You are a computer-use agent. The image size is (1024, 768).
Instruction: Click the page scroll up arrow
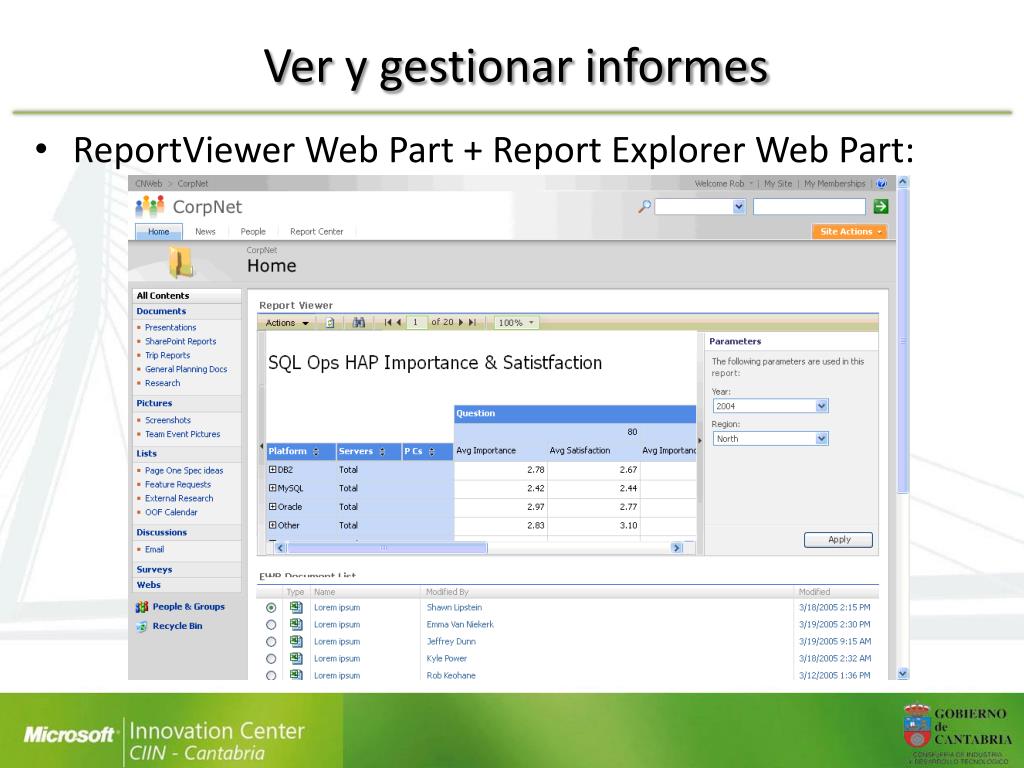(x=903, y=182)
